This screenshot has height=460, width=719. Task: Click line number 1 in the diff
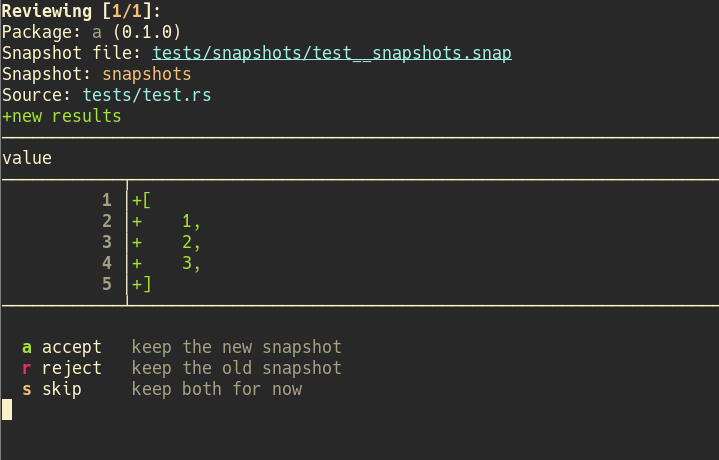point(107,200)
